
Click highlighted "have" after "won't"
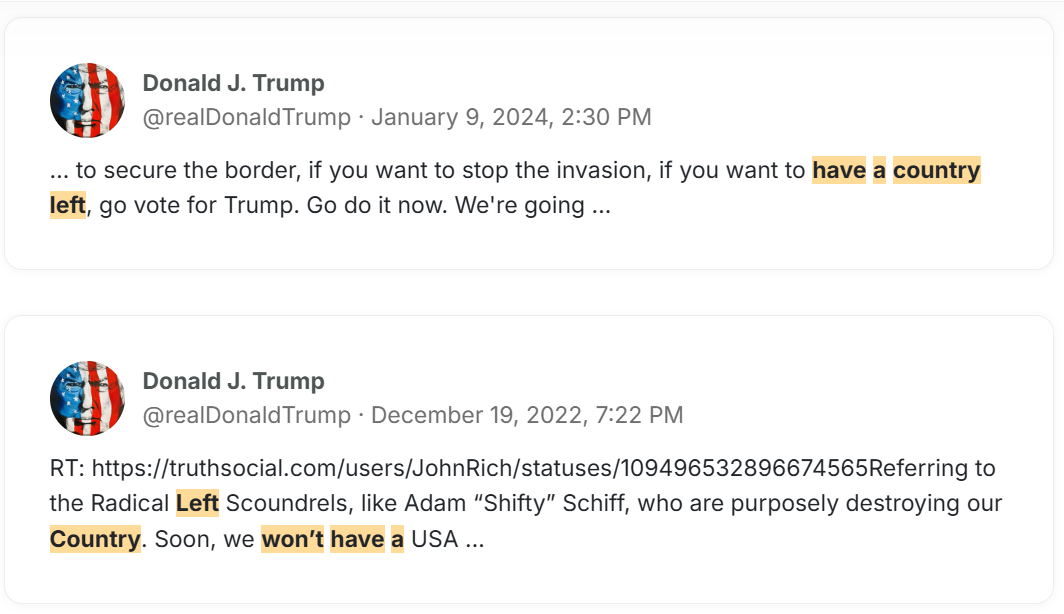(x=357, y=539)
